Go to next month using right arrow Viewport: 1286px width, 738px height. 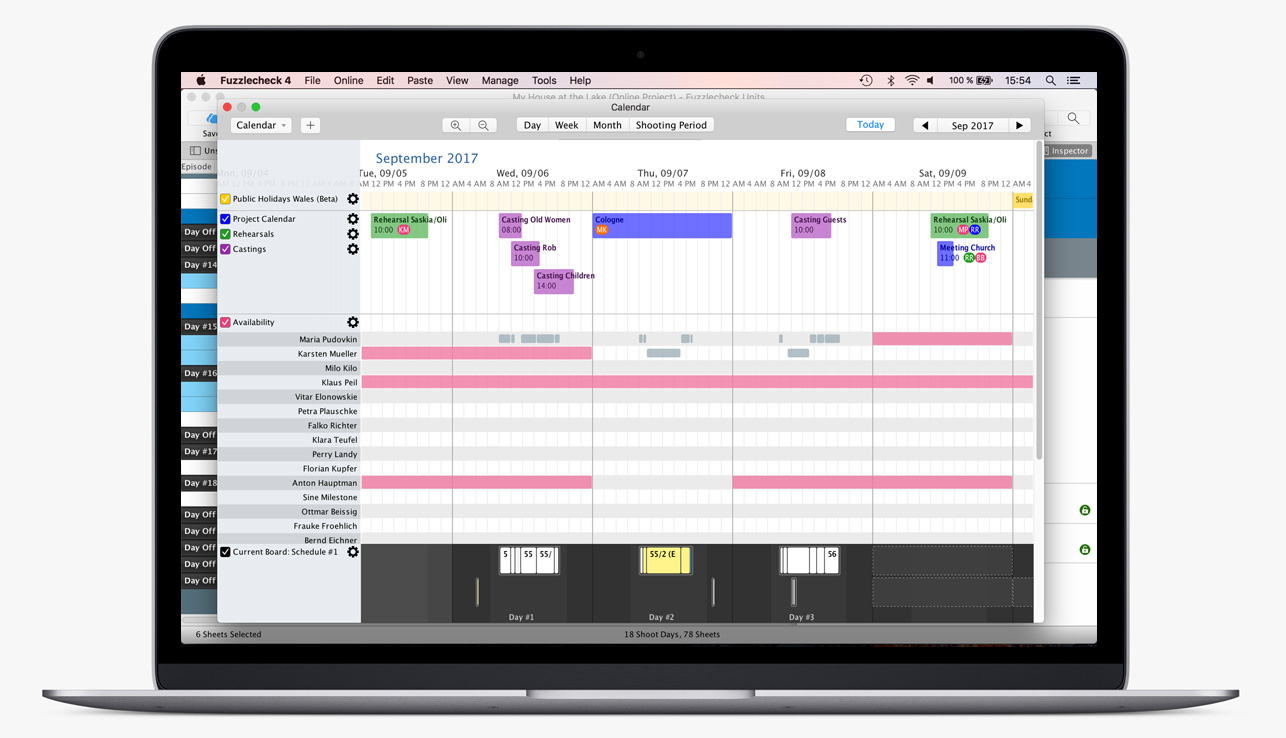point(1019,125)
